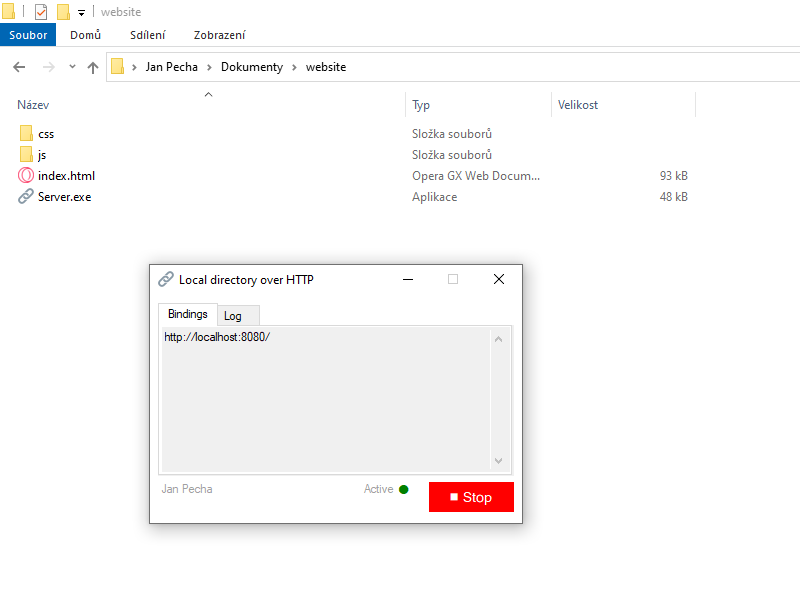Go up one folder level arrow
The image size is (800, 600).
click(93, 67)
